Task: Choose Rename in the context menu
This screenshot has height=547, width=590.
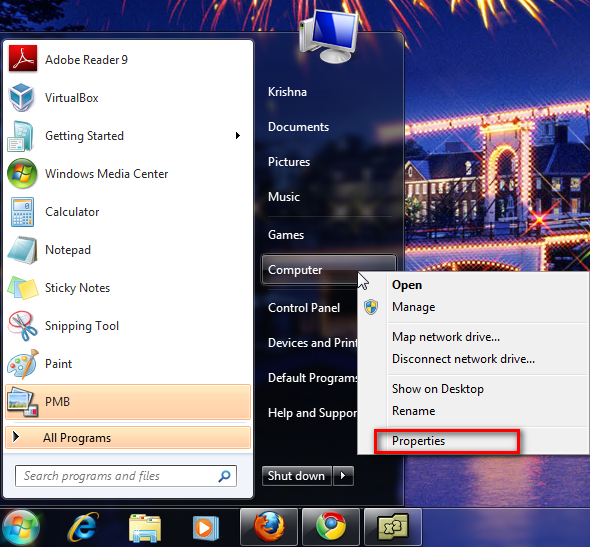Action: click(x=414, y=411)
